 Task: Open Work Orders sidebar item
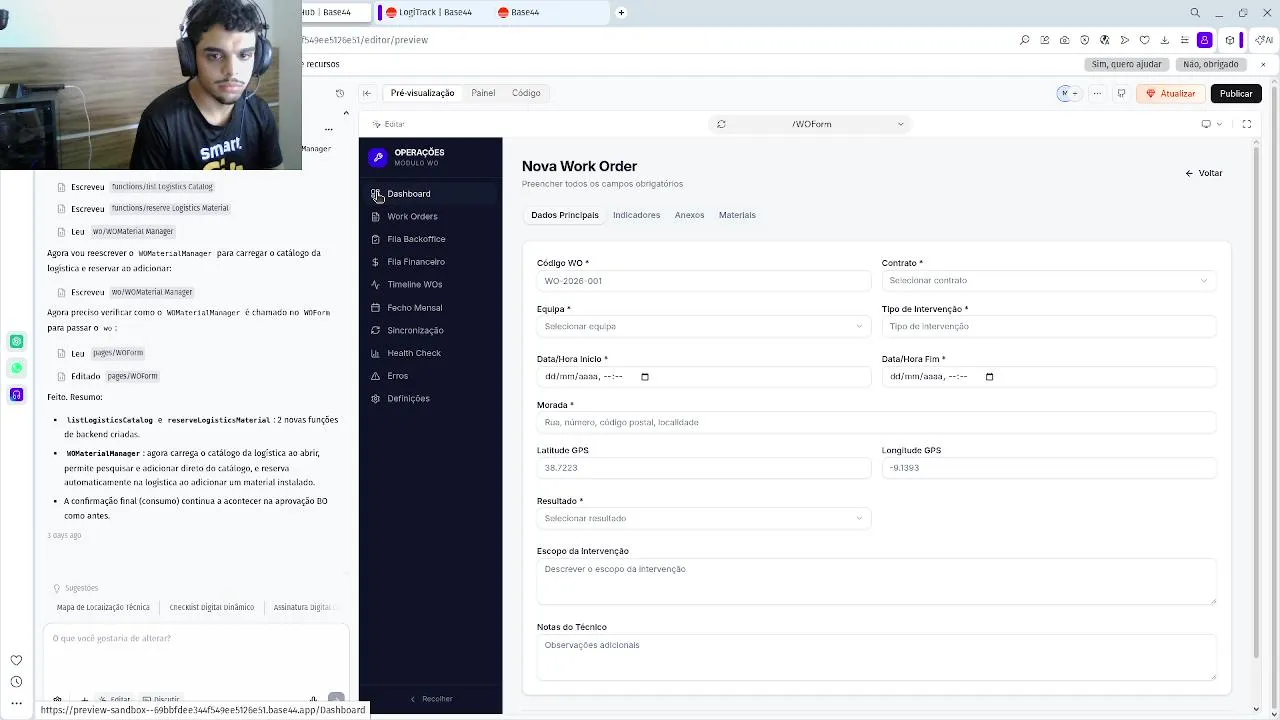coord(431,216)
